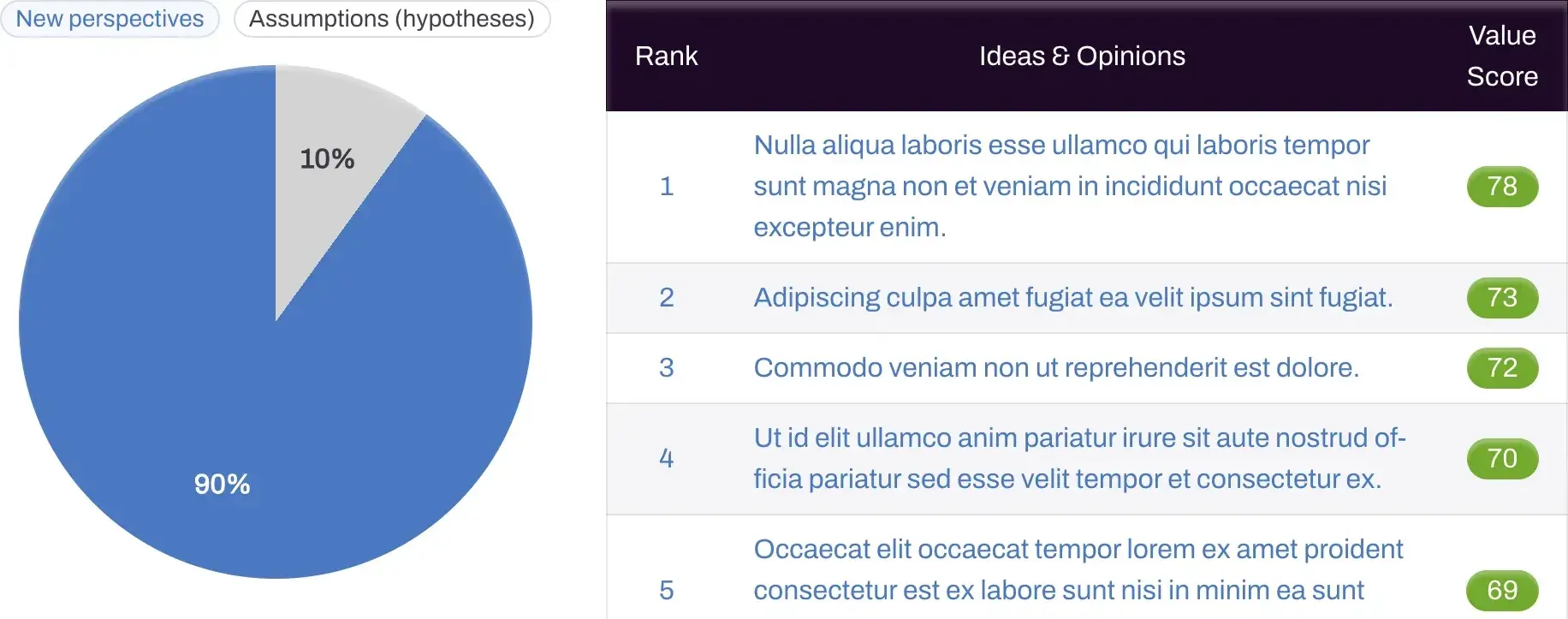Viewport: 1568px width, 619px height.
Task: Click rank number 3 in table
Action: pos(667,368)
